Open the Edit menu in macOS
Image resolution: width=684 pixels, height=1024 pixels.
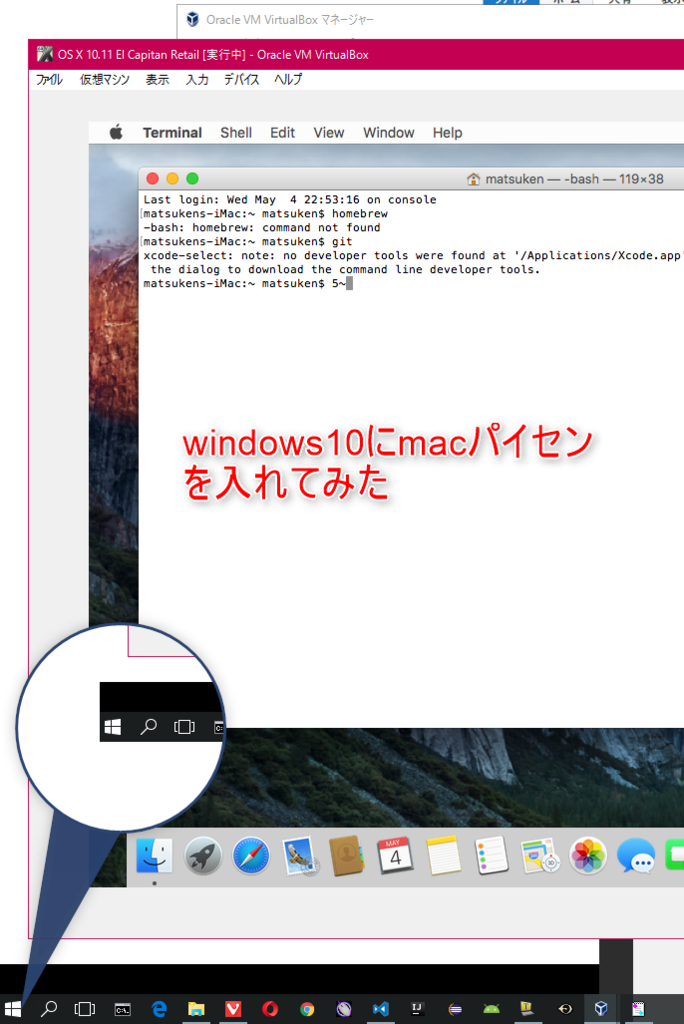tap(282, 133)
